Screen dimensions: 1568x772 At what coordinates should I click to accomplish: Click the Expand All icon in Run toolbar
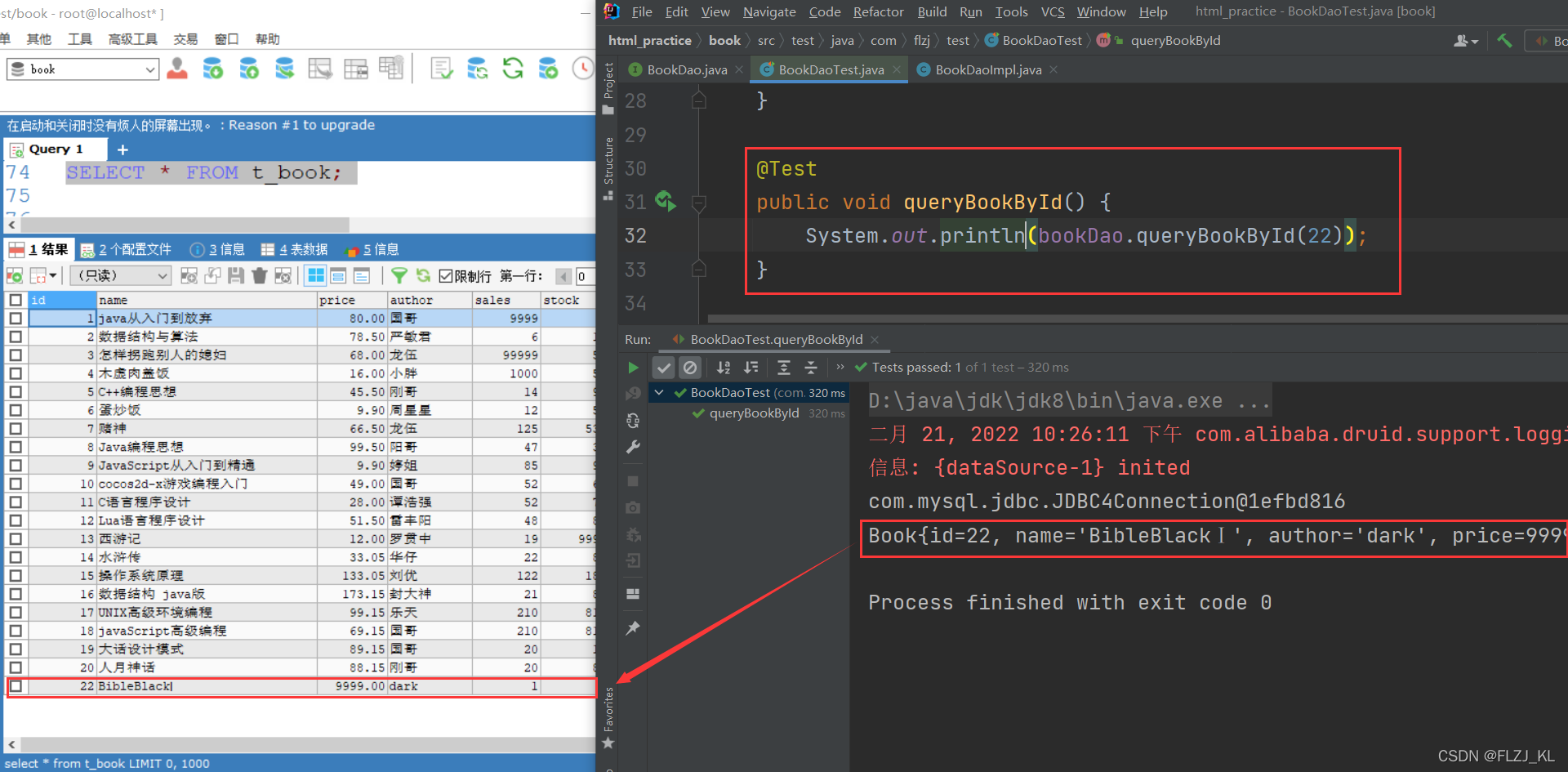(784, 368)
